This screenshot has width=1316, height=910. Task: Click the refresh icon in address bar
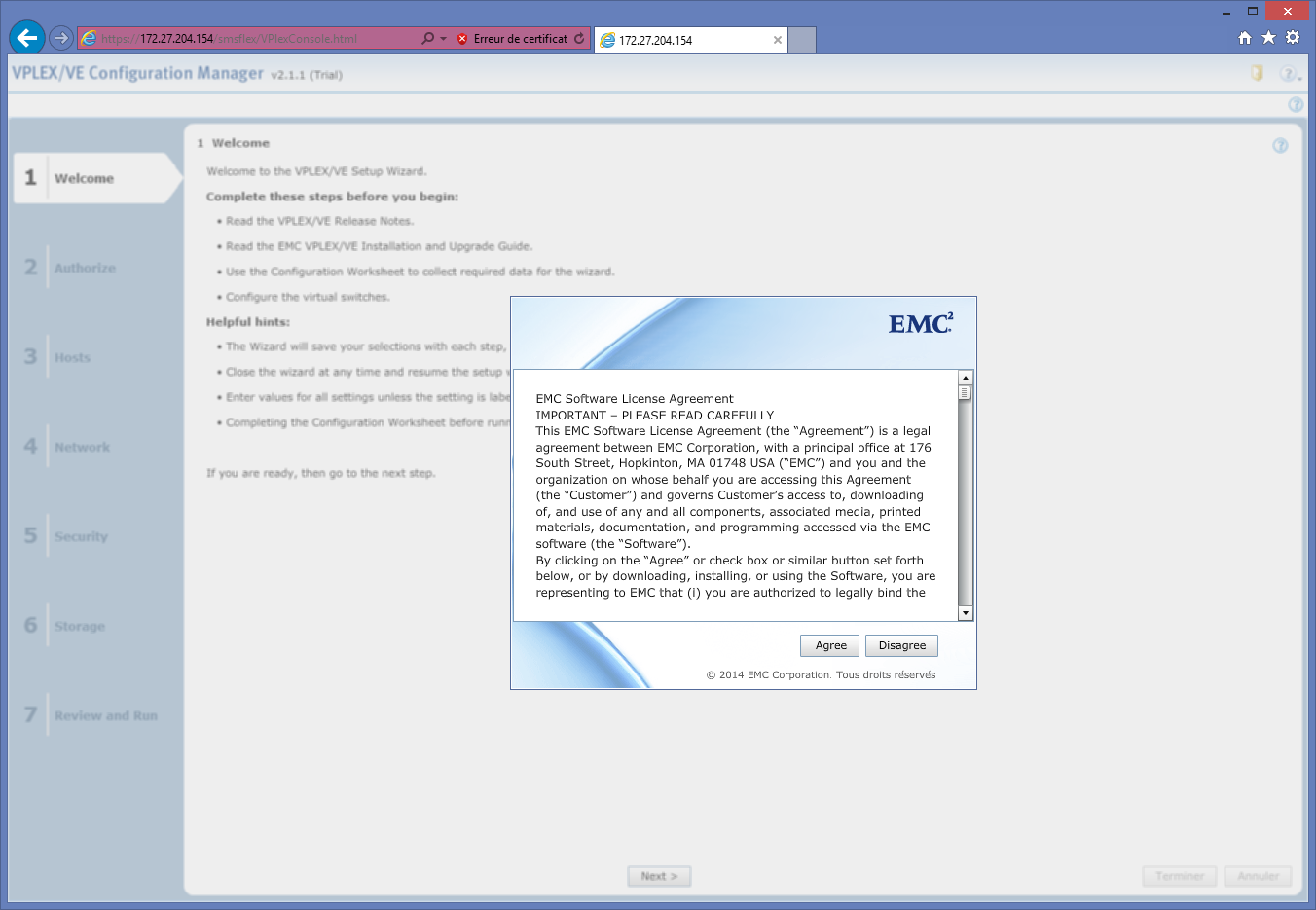pyautogui.click(x=579, y=39)
